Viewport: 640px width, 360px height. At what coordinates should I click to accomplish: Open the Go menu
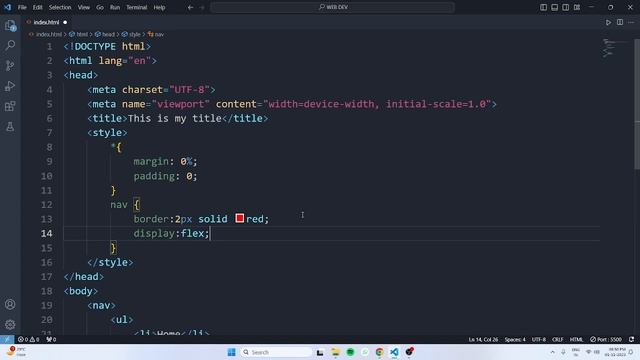pyautogui.click(x=100, y=7)
